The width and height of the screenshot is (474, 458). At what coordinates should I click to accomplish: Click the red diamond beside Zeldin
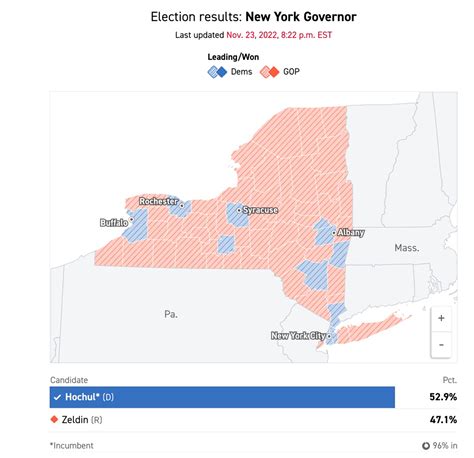click(54, 419)
